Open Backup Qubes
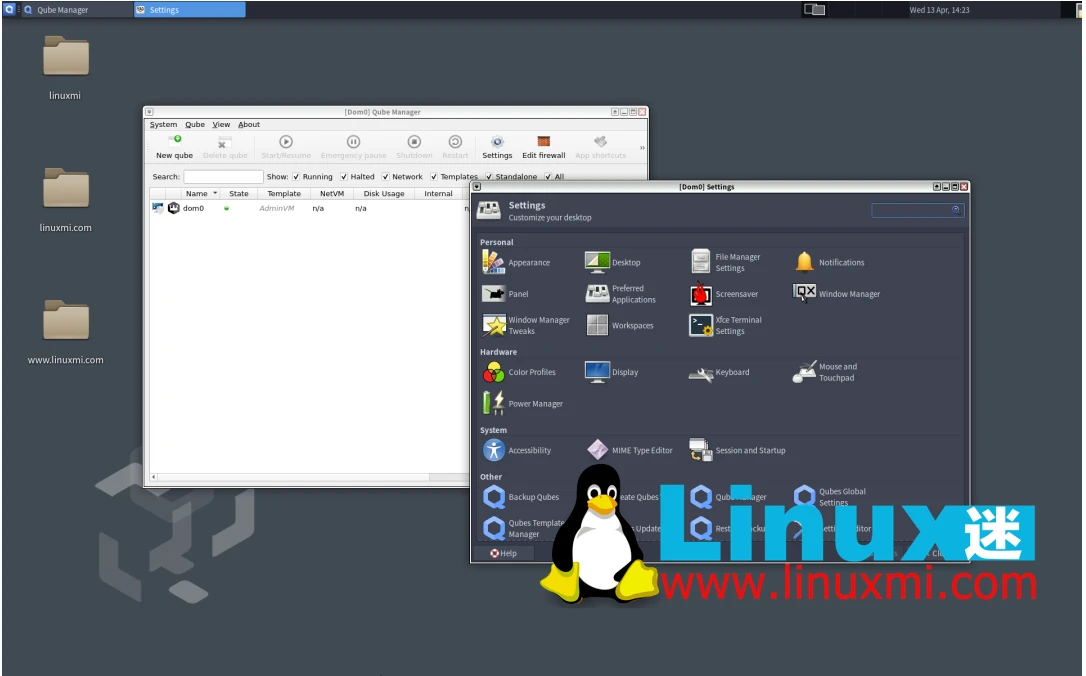The width and height of the screenshot is (1086, 676). pos(521,497)
